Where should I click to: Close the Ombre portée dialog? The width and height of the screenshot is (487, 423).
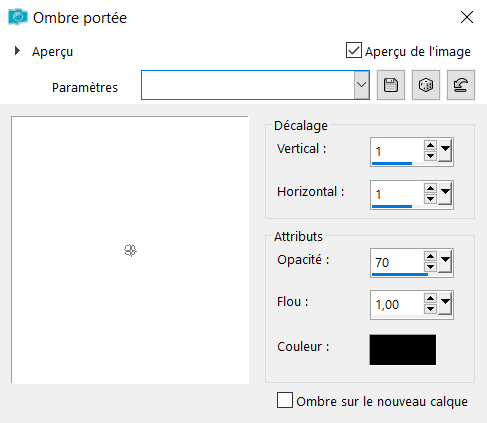(x=467, y=17)
